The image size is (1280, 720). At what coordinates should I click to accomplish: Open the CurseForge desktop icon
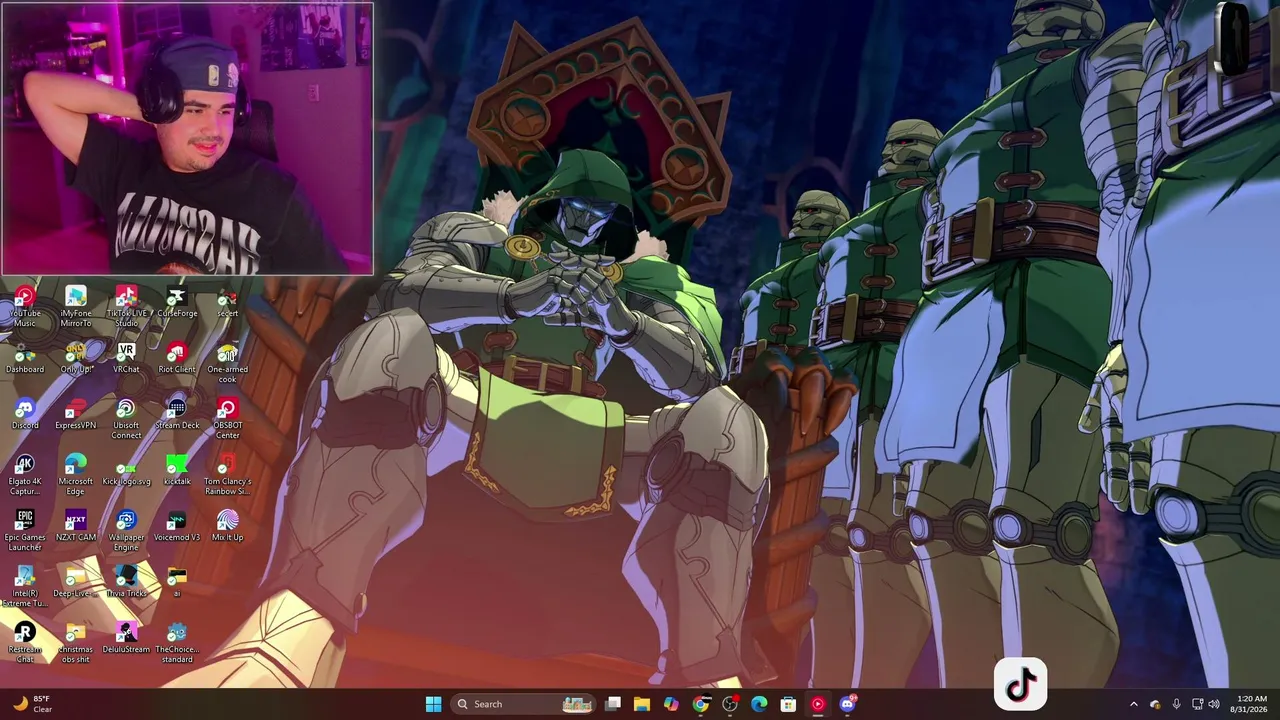pyautogui.click(x=177, y=302)
